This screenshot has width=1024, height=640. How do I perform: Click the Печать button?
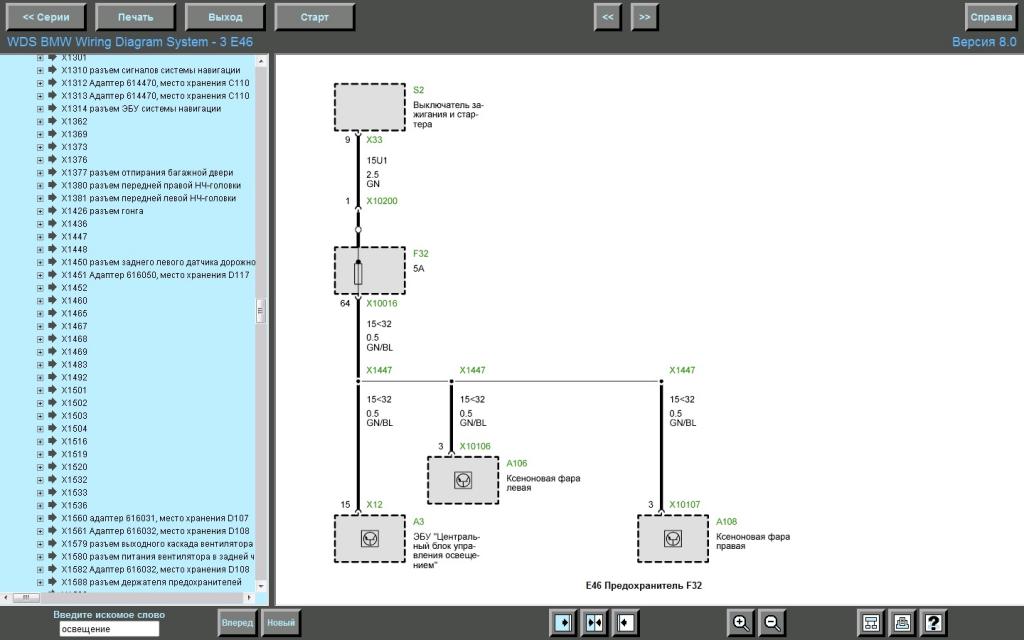(x=136, y=17)
